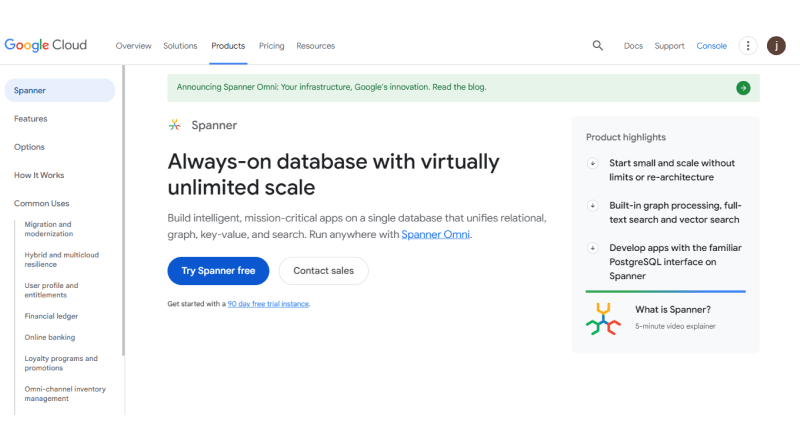Open the three-dot more options menu
Screen dimensions: 800x445
(x=748, y=45)
